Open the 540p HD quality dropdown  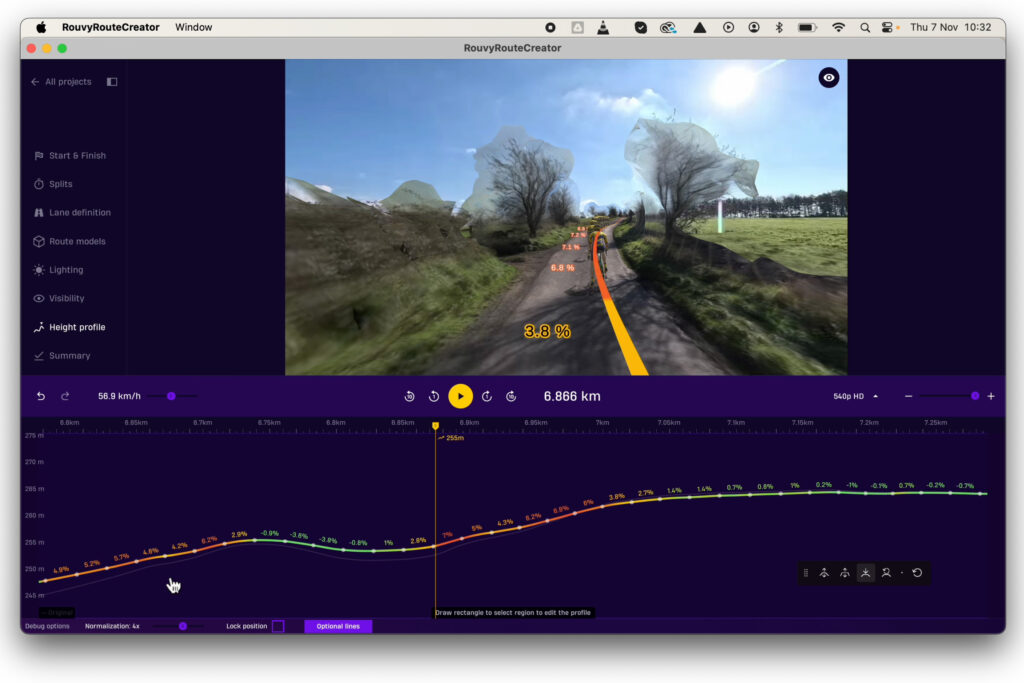click(856, 396)
